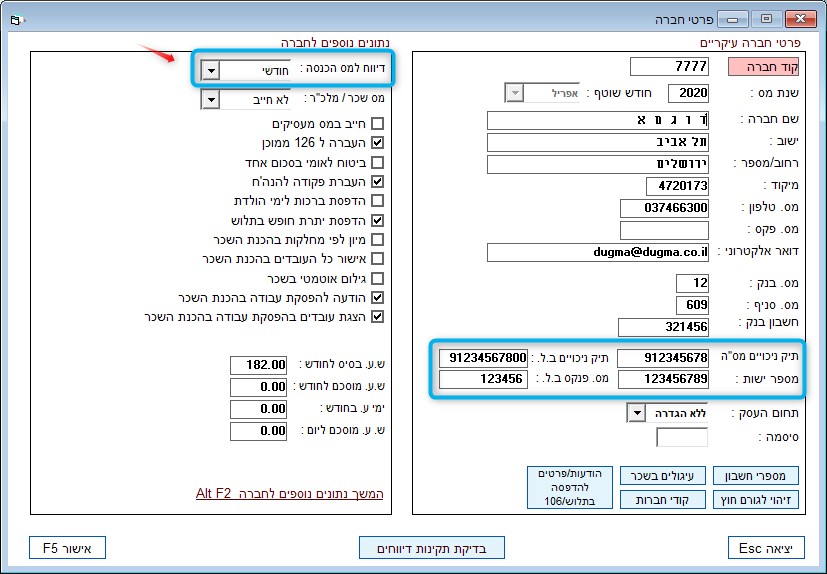Click מספר ישות field 123456789
Viewport: 827px width, 574px height.
(663, 379)
